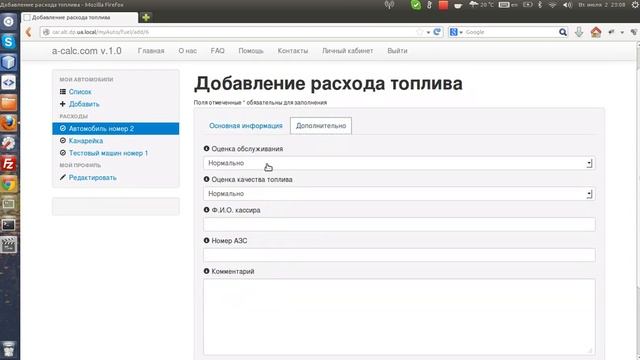Image resolution: width=640 pixels, height=360 pixels.
Task: Open the system settings gear menu
Action: pos(635,5)
